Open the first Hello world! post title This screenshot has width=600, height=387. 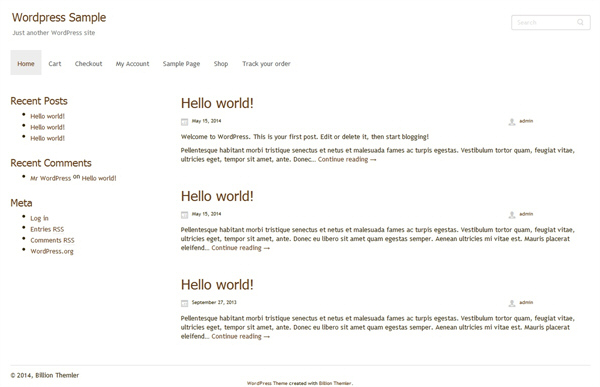tap(217, 103)
